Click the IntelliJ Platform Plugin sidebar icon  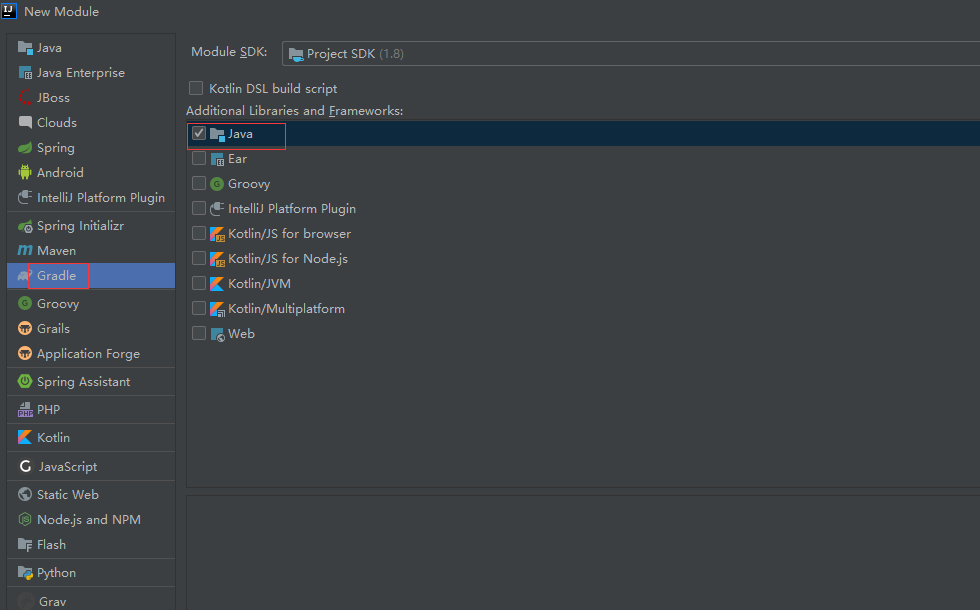(25, 198)
